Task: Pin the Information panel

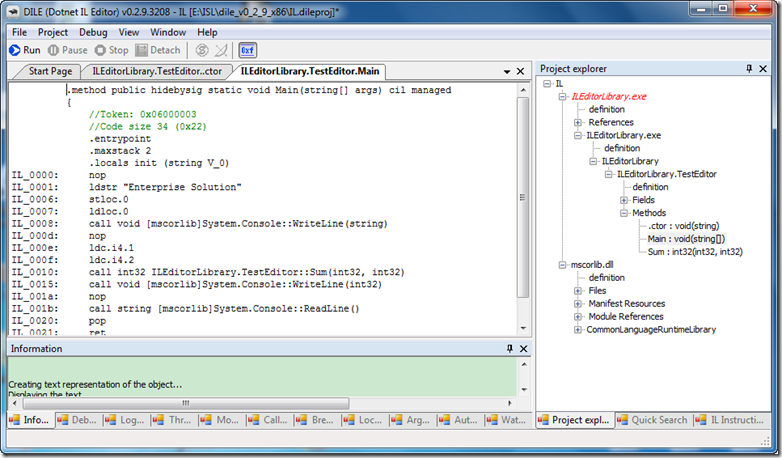Action: pos(510,348)
